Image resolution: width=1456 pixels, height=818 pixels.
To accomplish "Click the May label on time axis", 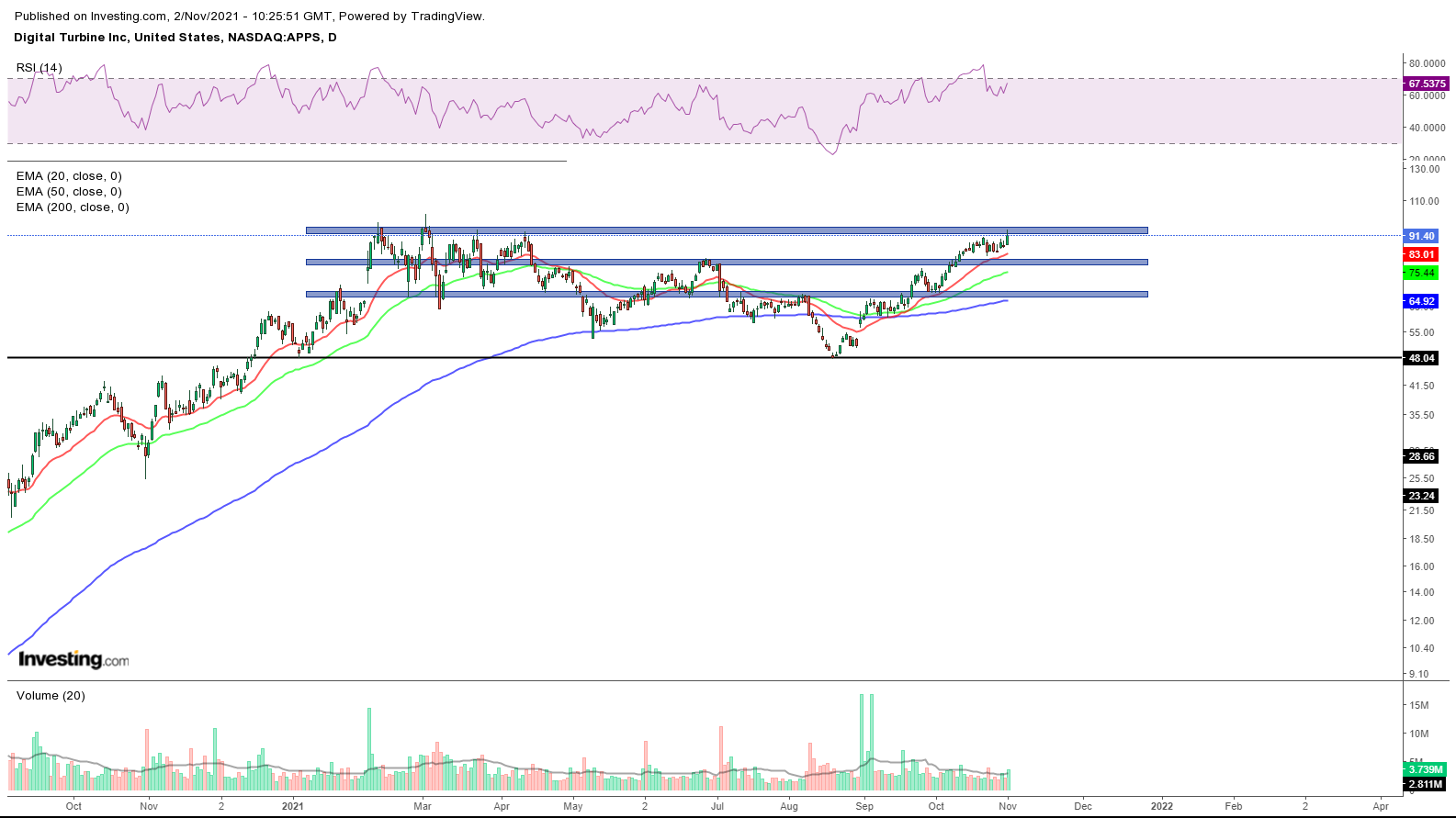I will point(573,806).
